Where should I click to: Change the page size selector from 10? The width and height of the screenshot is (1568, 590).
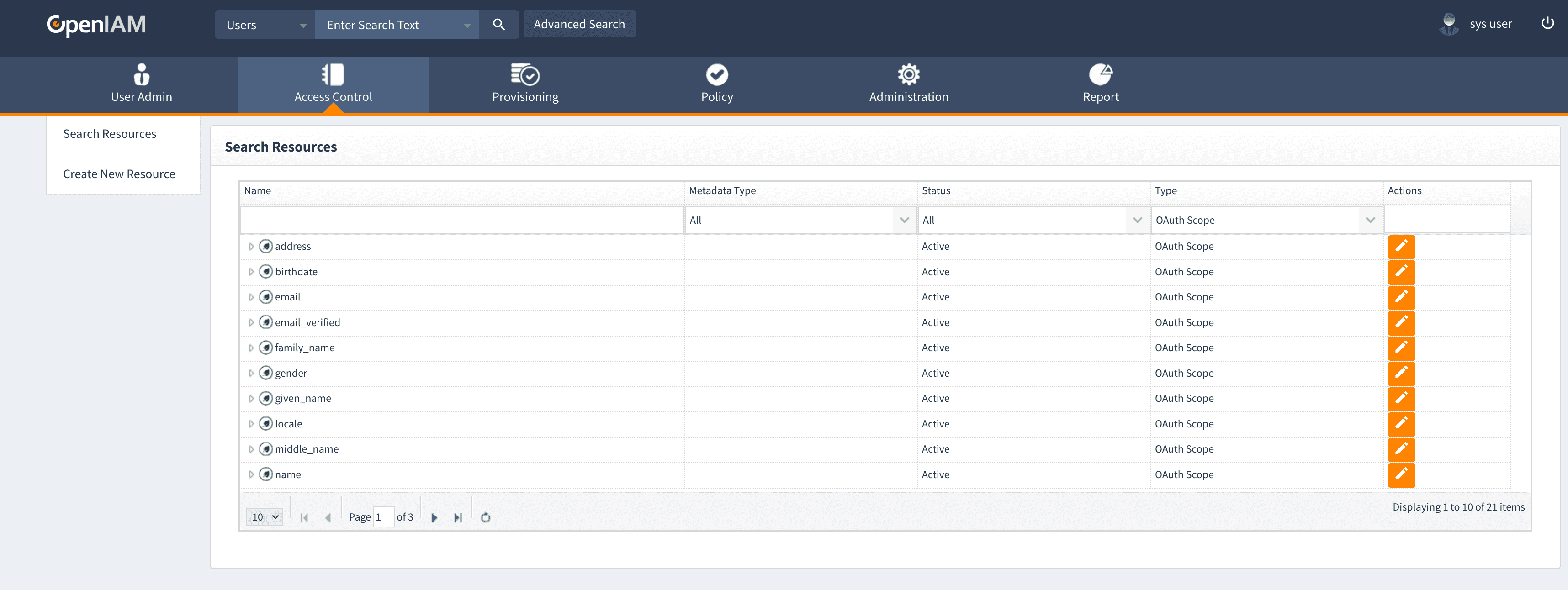pos(264,517)
